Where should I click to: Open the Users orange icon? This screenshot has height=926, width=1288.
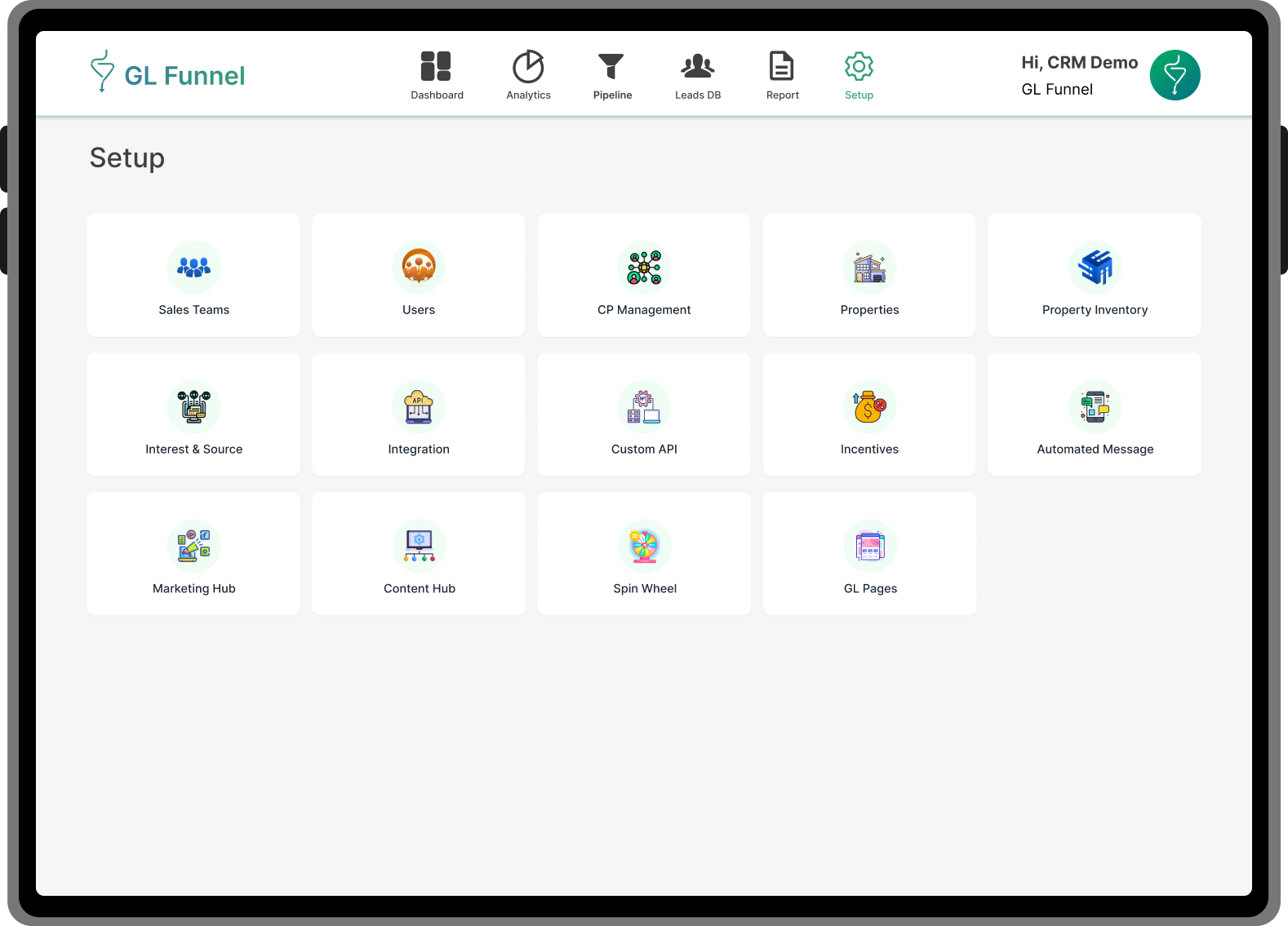click(419, 267)
